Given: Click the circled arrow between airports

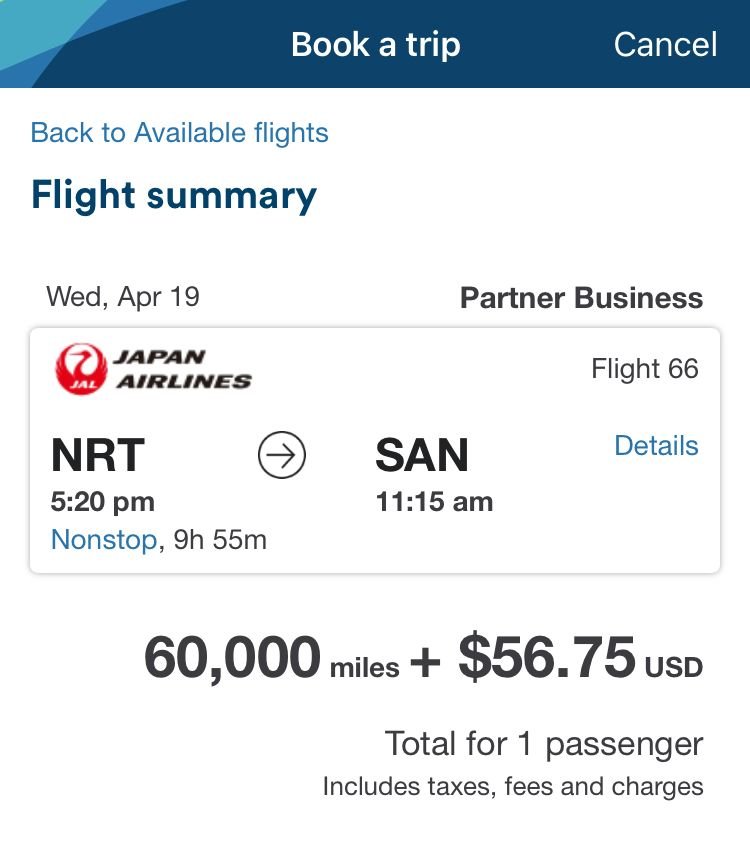Looking at the screenshot, I should point(282,456).
